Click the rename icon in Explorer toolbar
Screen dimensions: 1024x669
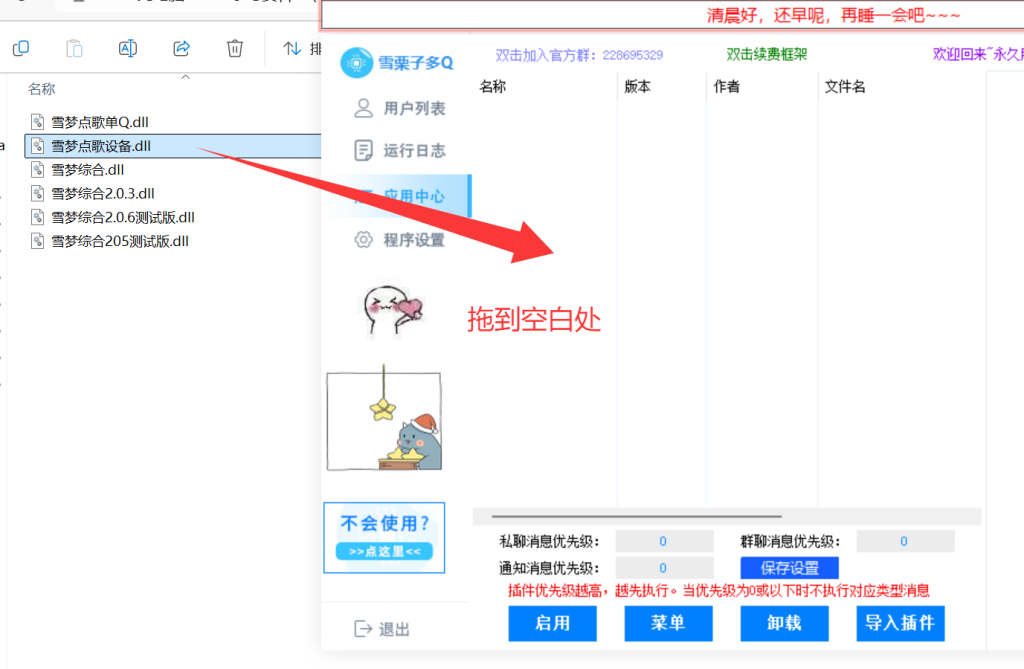(x=127, y=48)
